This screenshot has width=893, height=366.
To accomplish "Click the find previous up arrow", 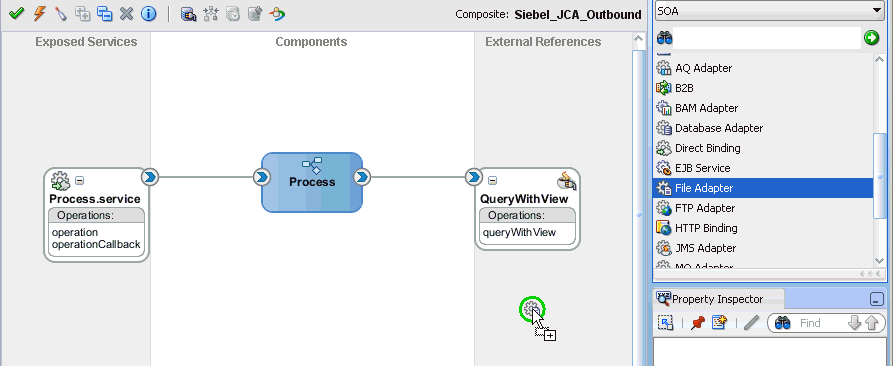I will coord(871,323).
